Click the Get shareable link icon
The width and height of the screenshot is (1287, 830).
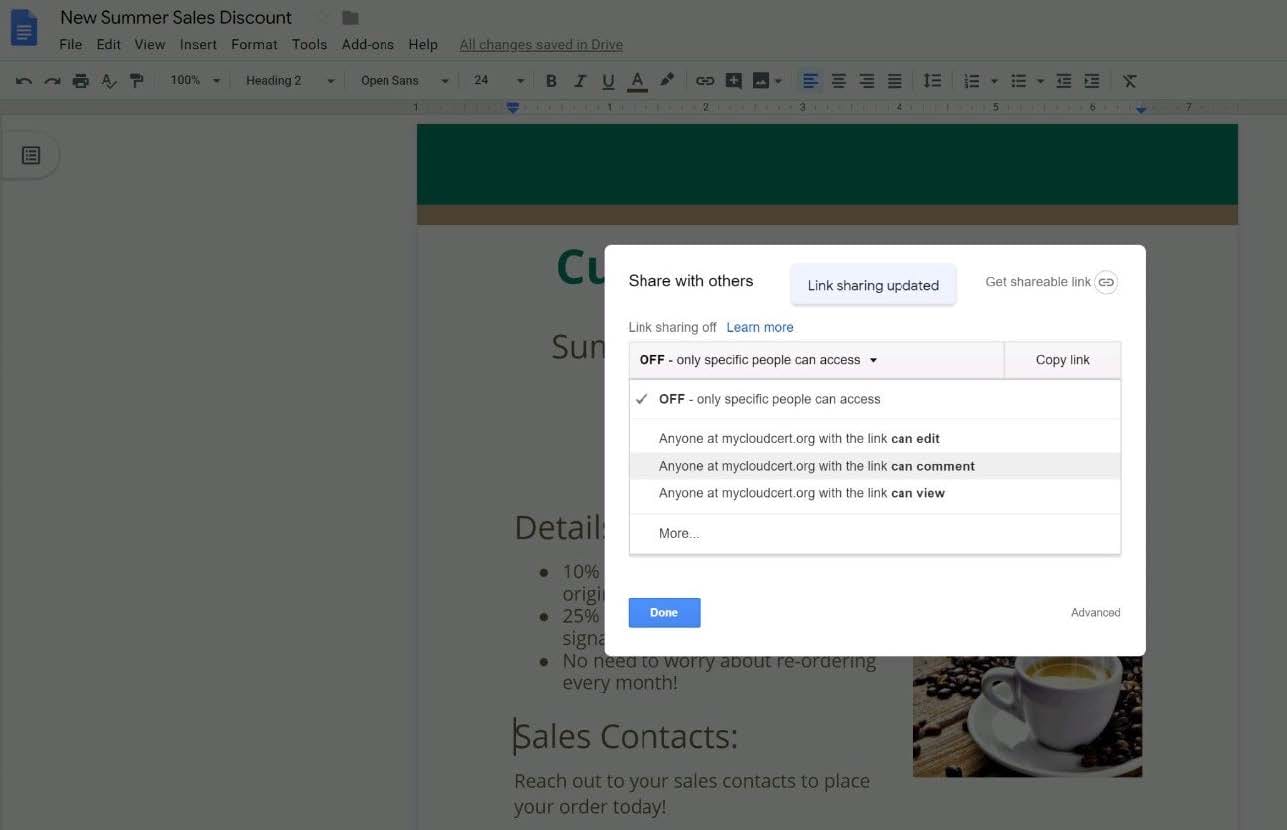(1105, 282)
